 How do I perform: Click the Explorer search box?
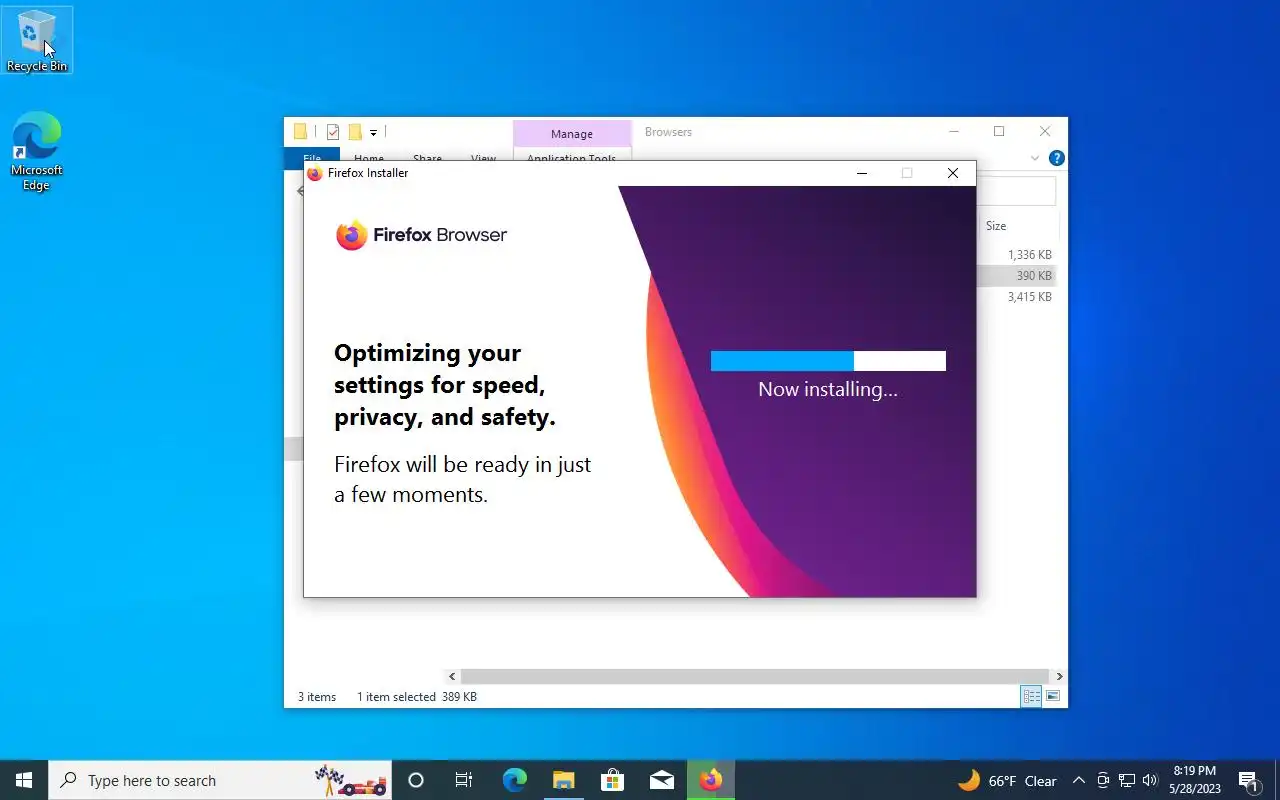[1016, 191]
